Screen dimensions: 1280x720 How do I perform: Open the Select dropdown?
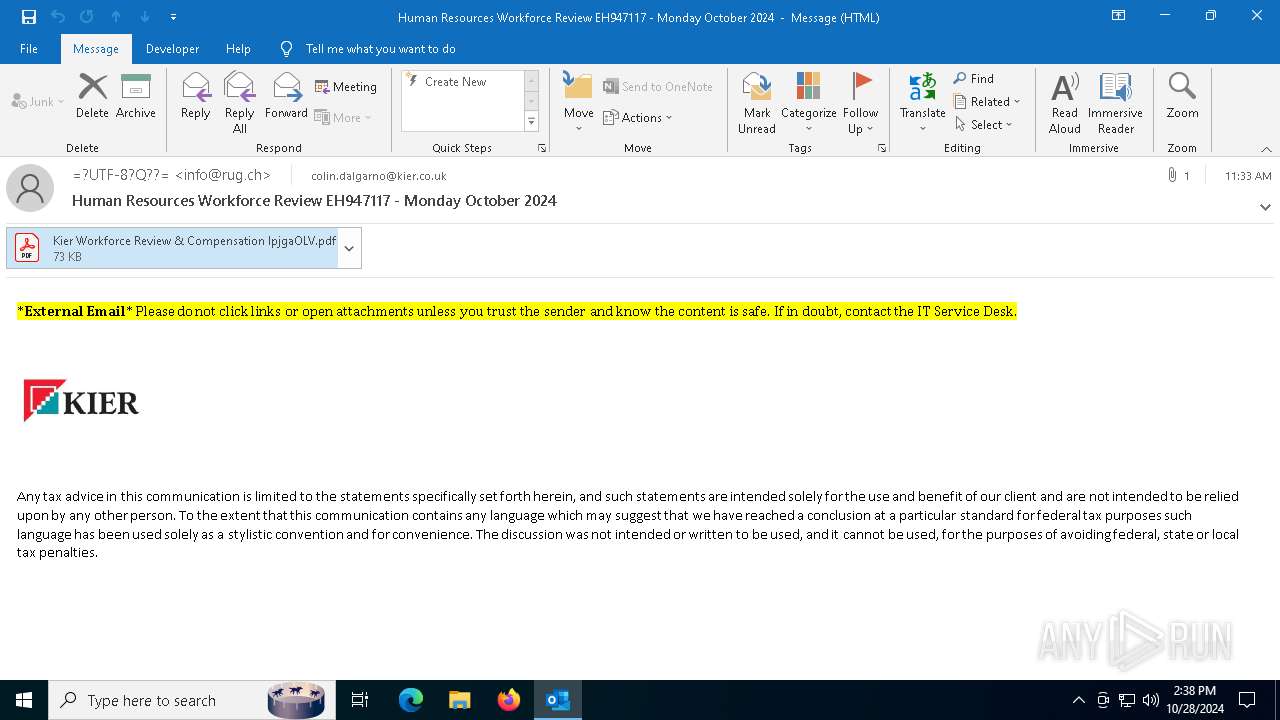[x=983, y=125]
